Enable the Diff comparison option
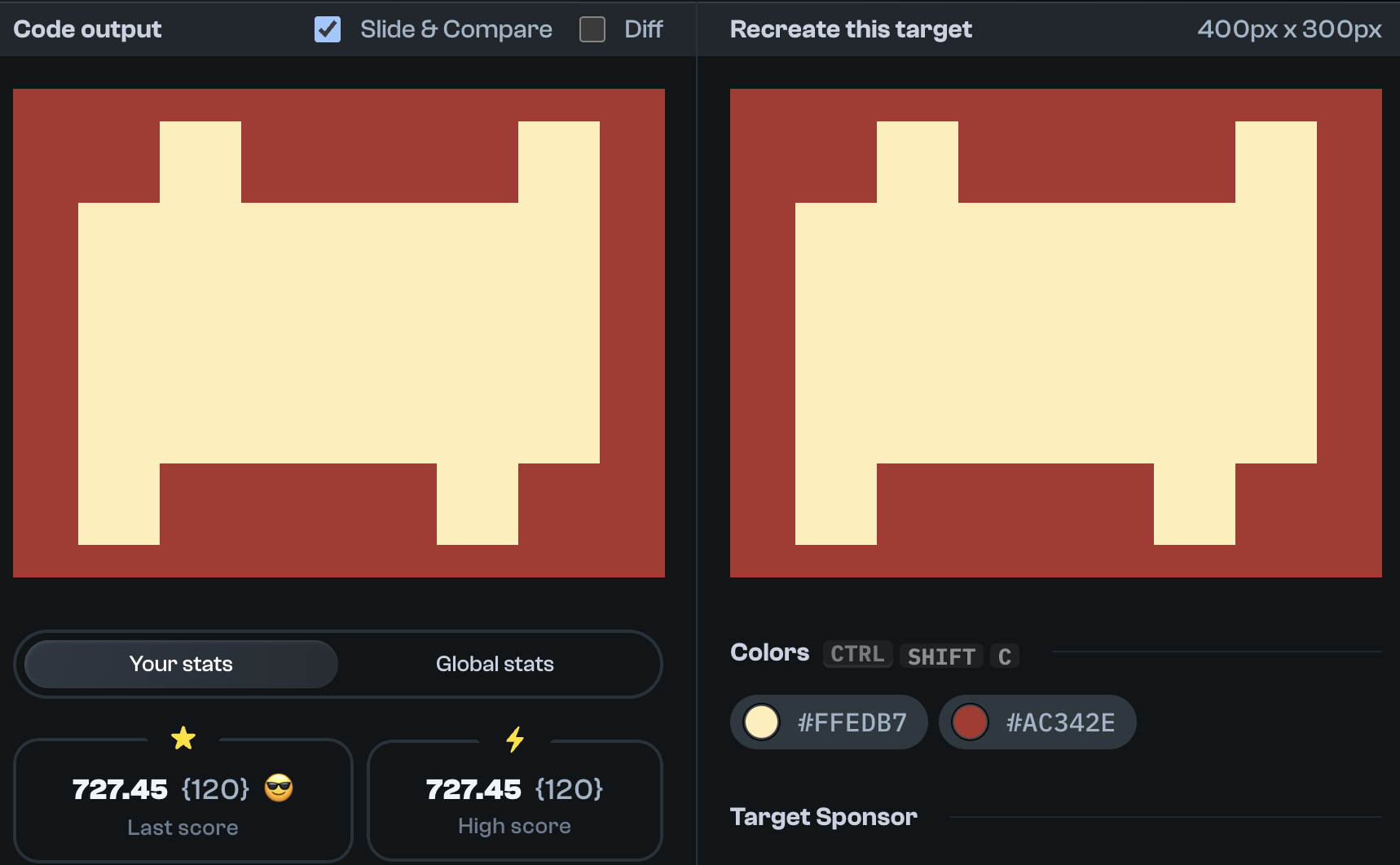Screen dimensions: 1400x865 click(x=591, y=29)
